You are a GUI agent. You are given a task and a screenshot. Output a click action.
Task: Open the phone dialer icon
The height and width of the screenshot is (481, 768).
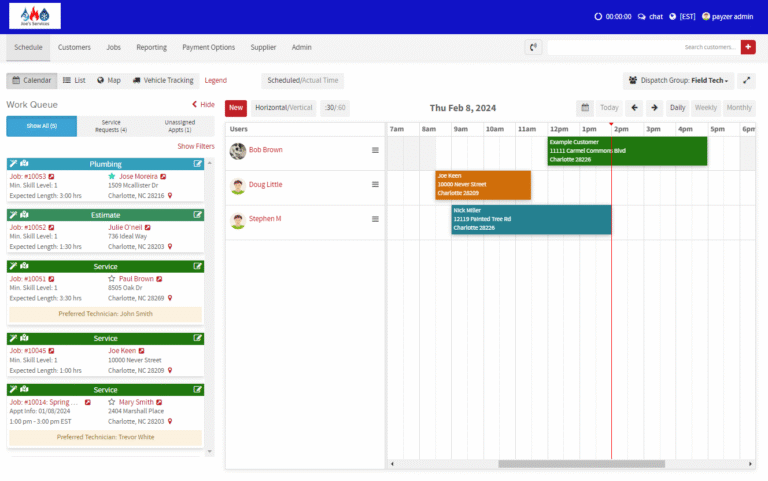point(533,47)
